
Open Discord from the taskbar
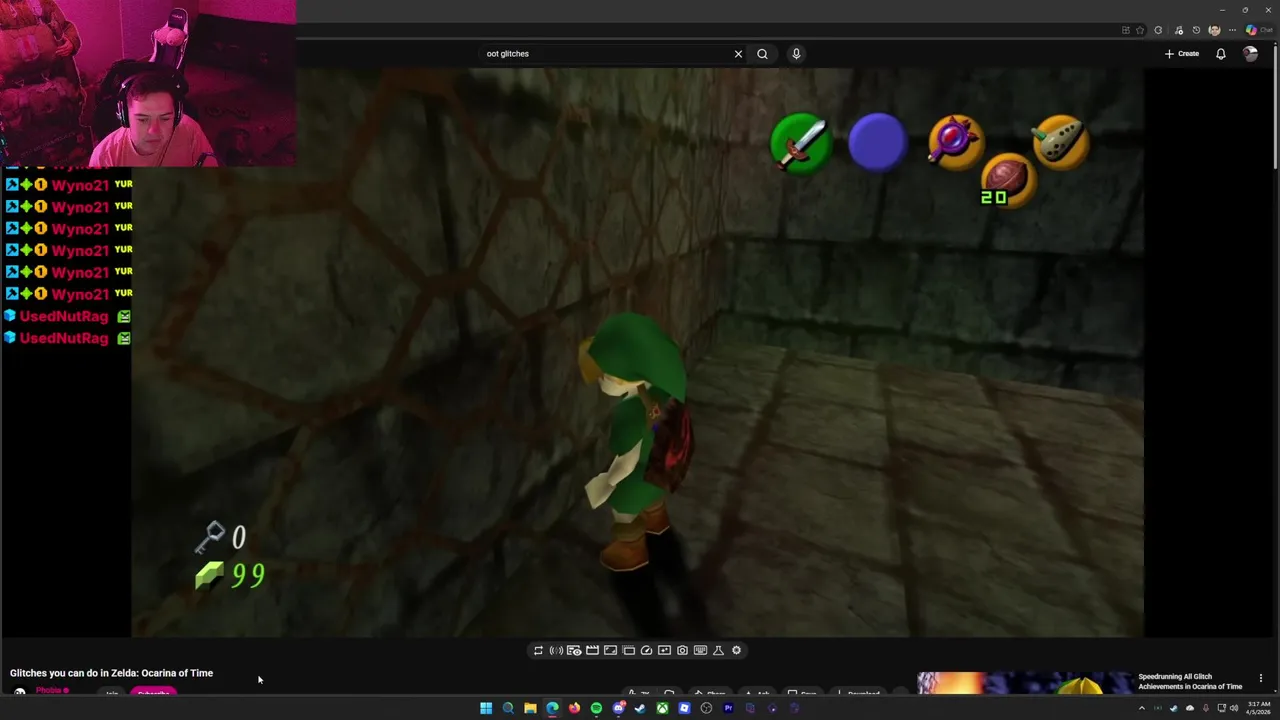618,708
